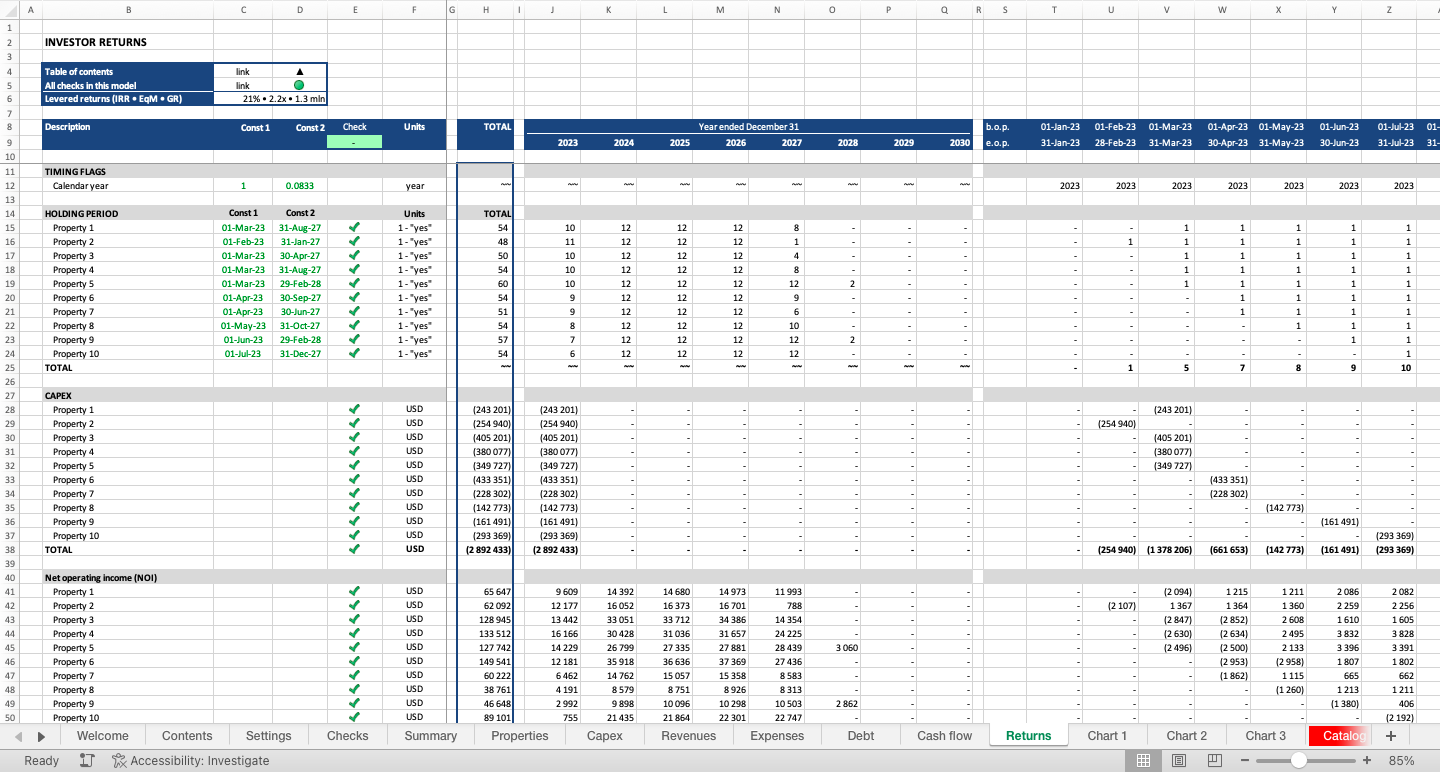Open the Chart 2 sheet tab

(1187, 736)
